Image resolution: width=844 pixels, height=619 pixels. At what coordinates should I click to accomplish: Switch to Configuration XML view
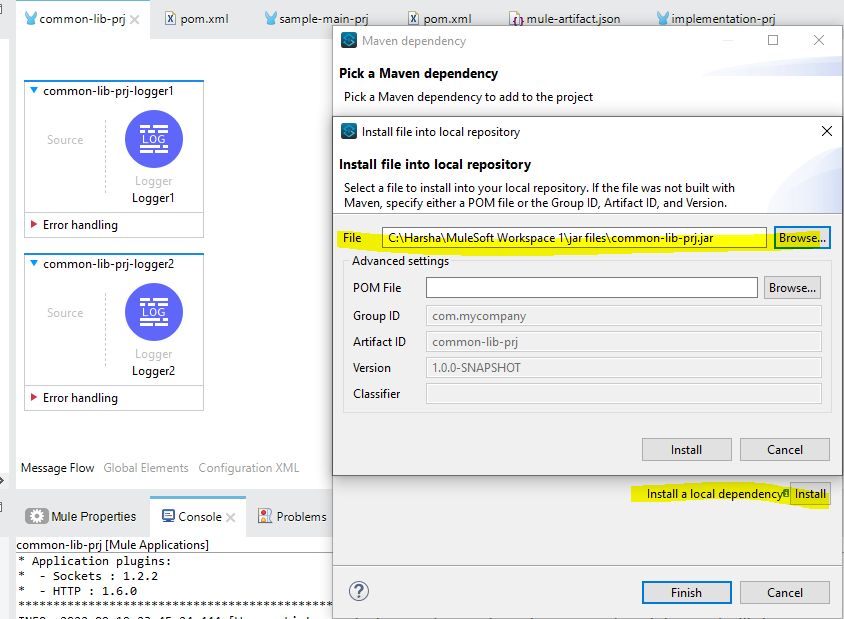tap(249, 468)
